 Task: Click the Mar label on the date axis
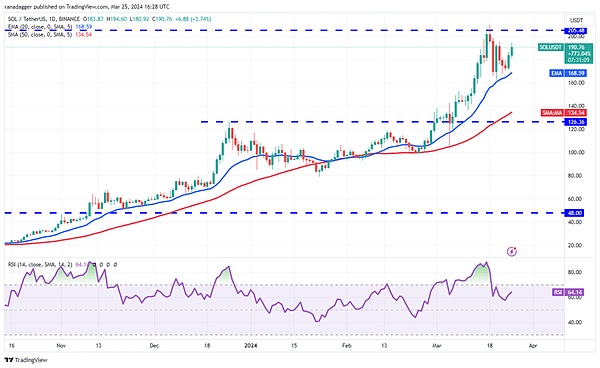(x=436, y=346)
